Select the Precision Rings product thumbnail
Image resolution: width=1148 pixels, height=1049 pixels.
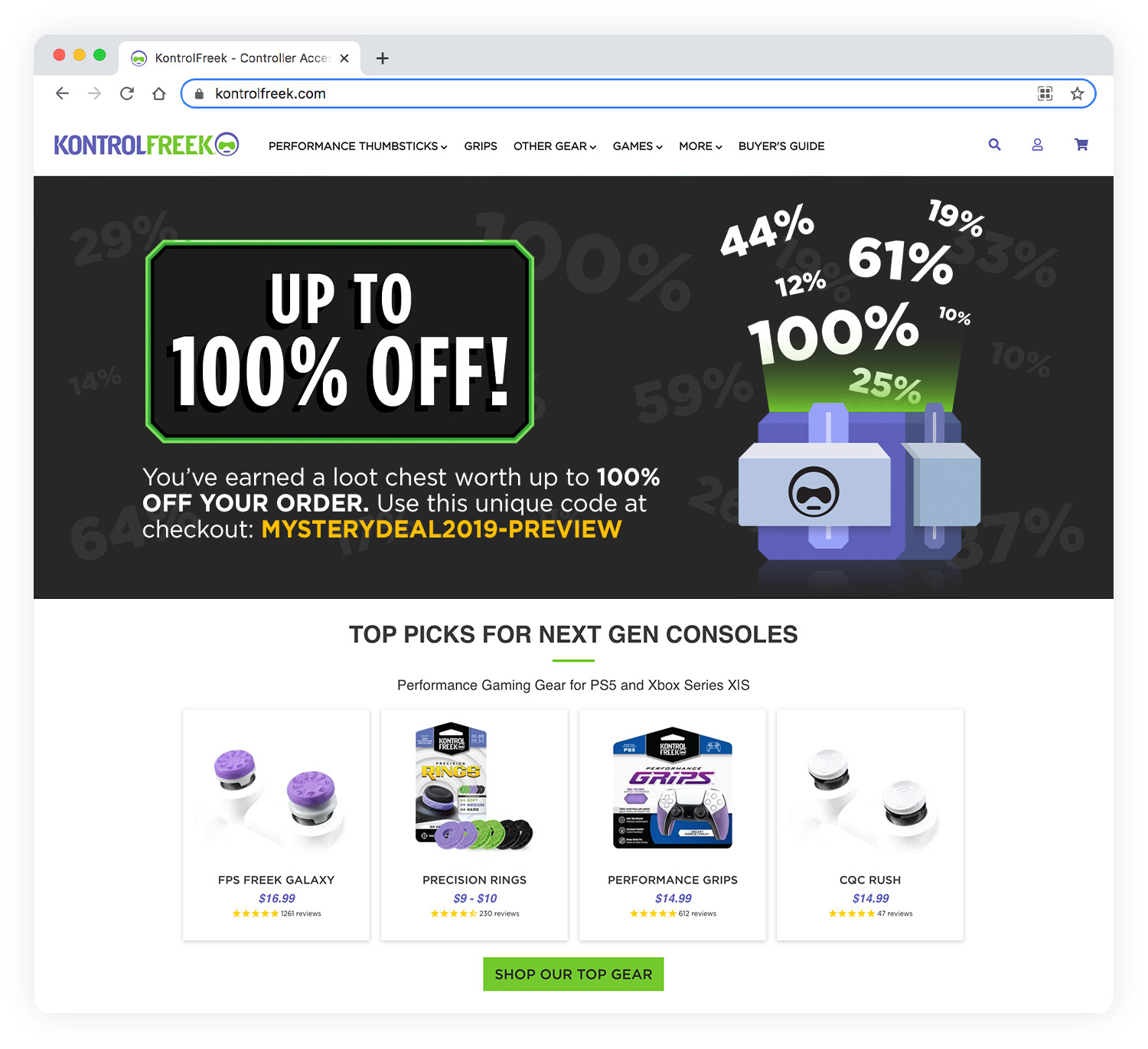pos(474,787)
